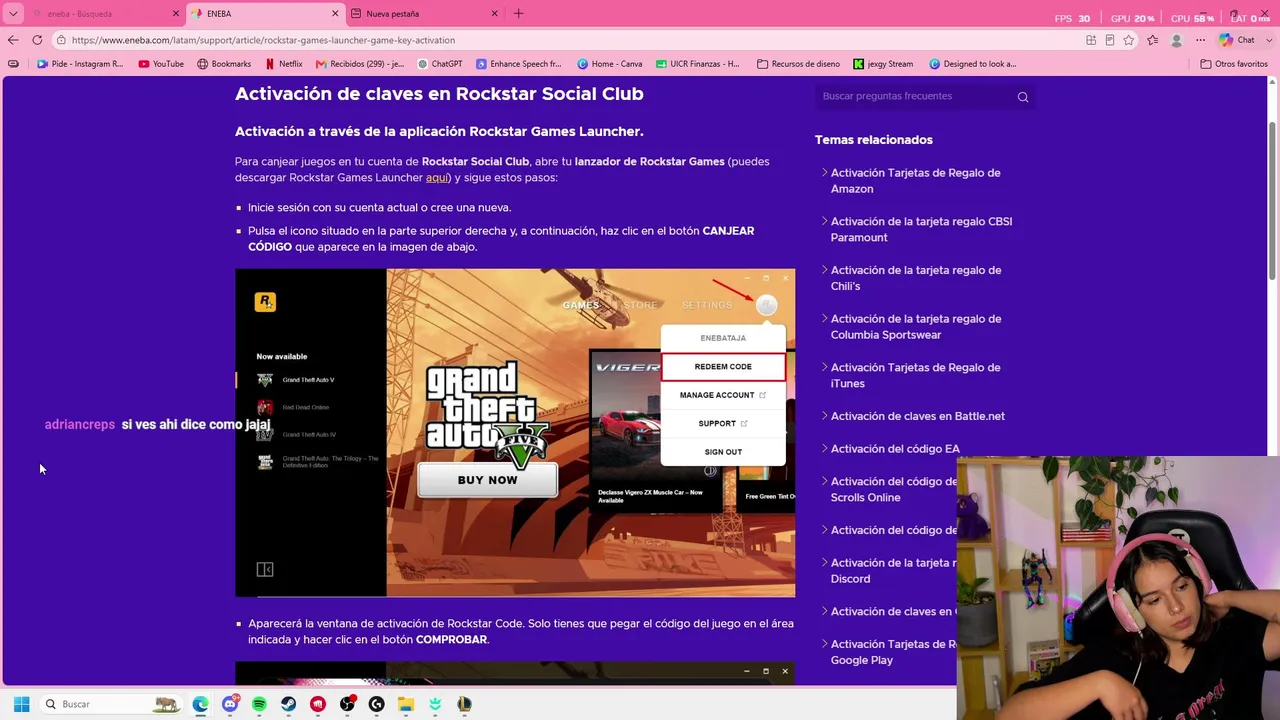Open the YouTube bookmark
The height and width of the screenshot is (720, 1280).
[161, 64]
